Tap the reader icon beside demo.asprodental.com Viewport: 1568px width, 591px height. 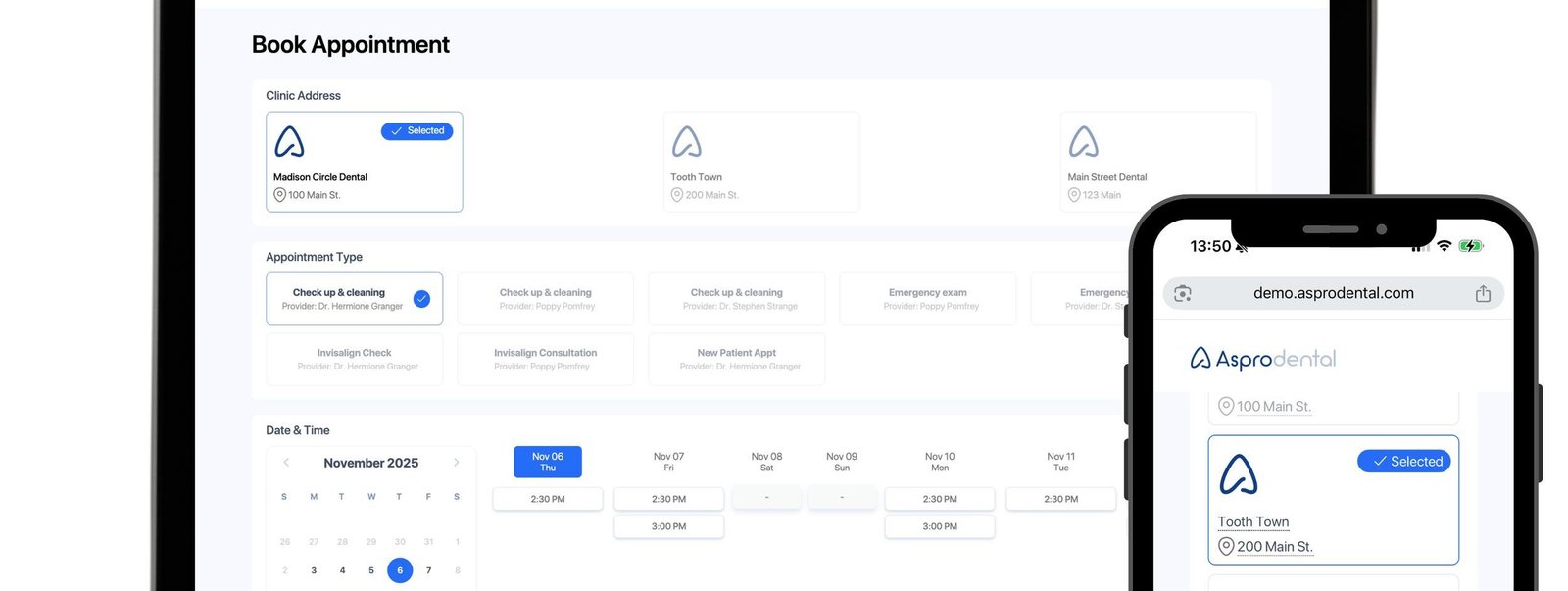coord(1183,293)
